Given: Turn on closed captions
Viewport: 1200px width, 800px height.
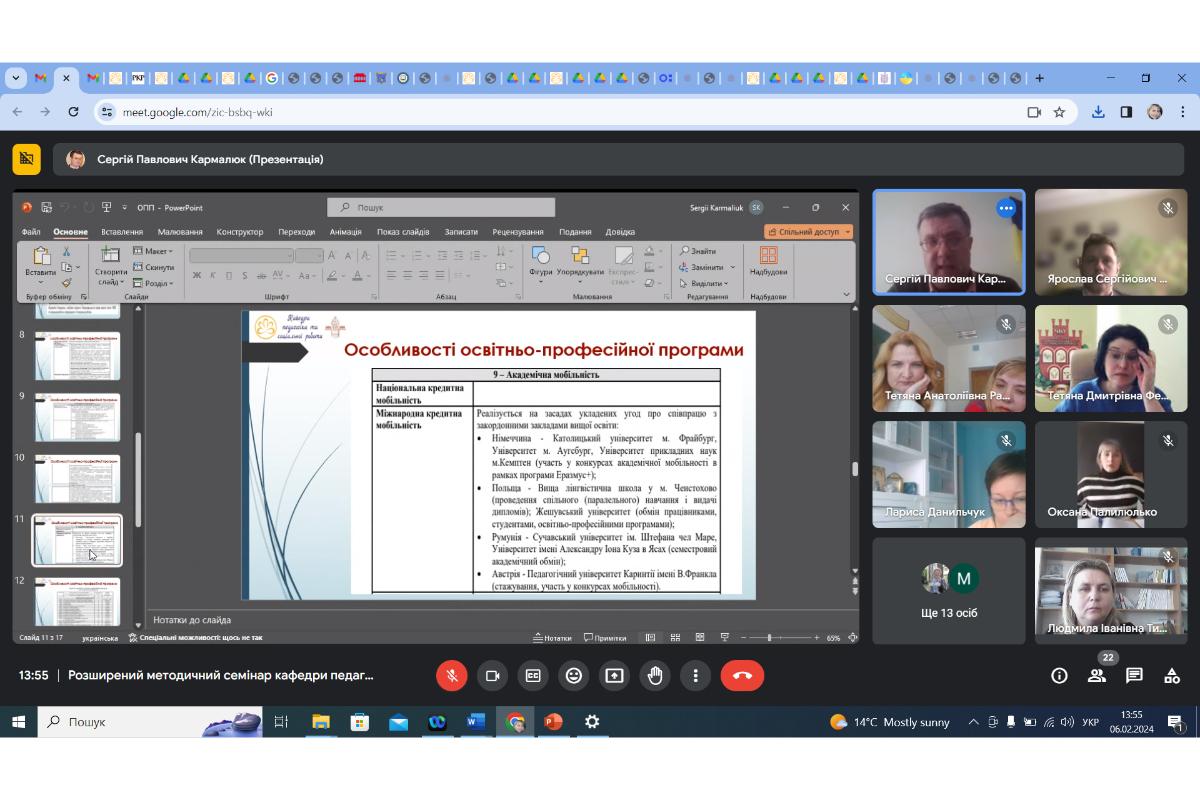Looking at the screenshot, I should click(533, 676).
